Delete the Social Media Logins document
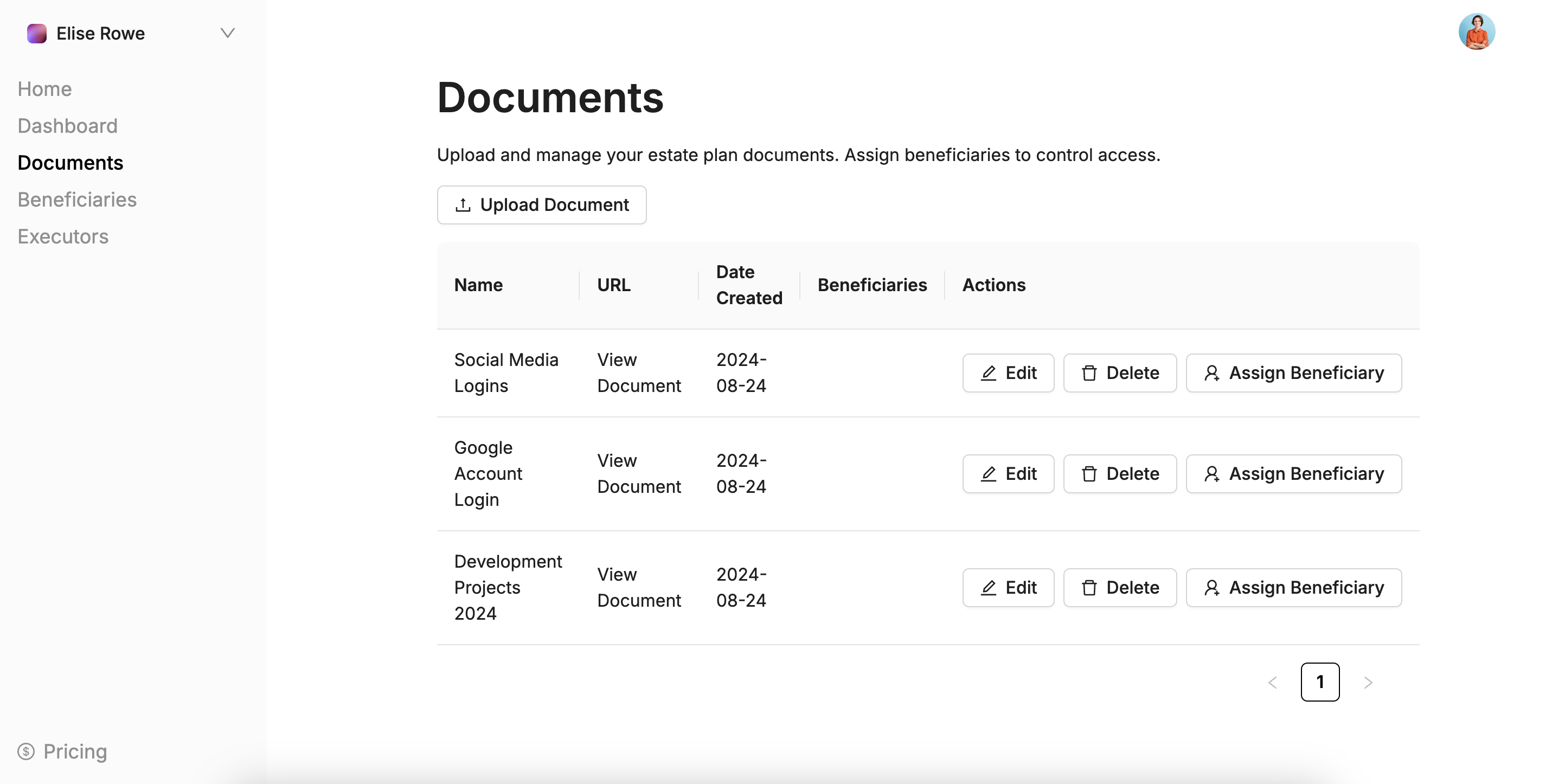Screen dimensions: 1552x784 pyautogui.click(x=1119, y=372)
